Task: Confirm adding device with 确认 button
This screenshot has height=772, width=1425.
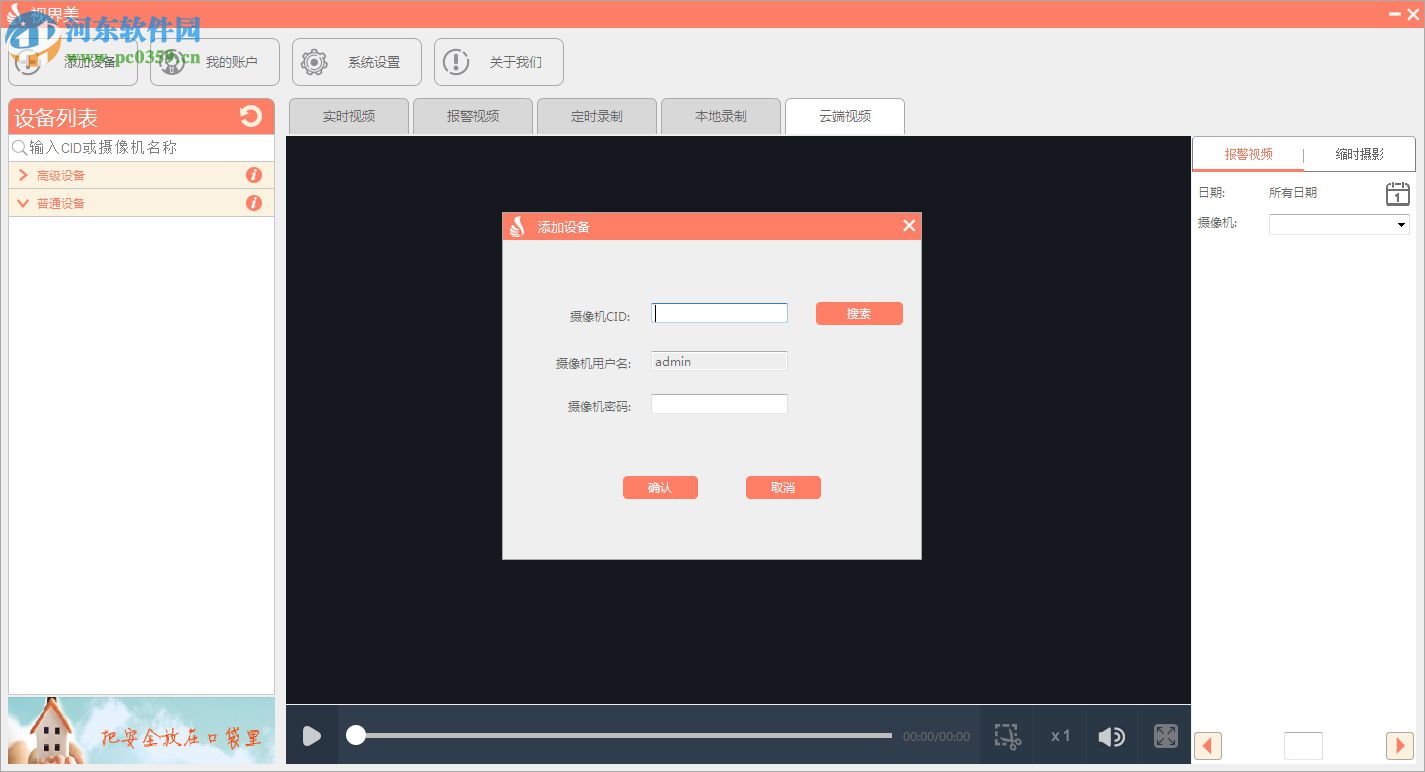Action: (x=660, y=487)
